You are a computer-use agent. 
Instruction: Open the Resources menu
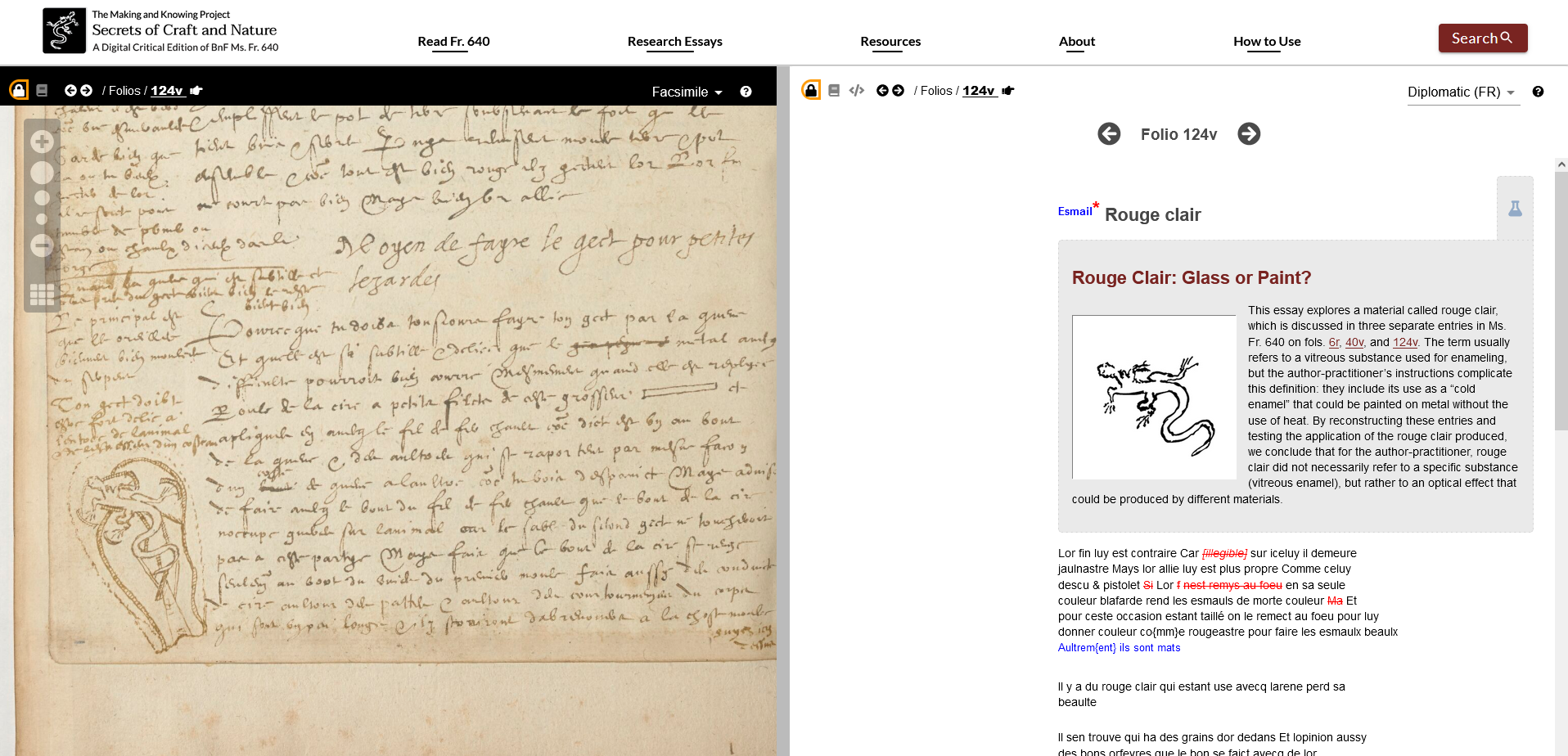pos(890,42)
